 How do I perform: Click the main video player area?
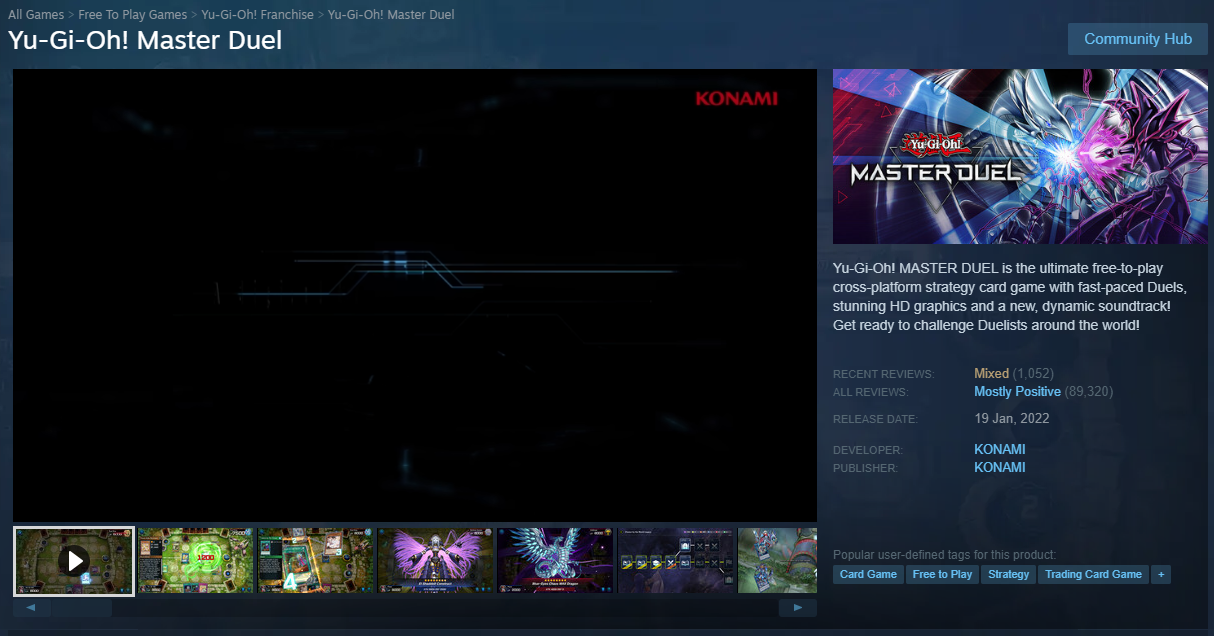pyautogui.click(x=415, y=295)
